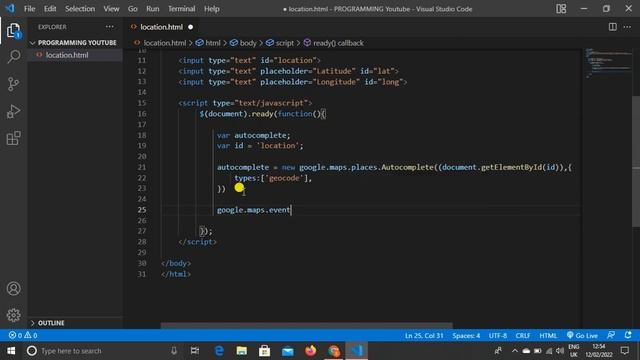Open Run and Debug view
Image resolution: width=640 pixels, height=360 pixels.
13,111
